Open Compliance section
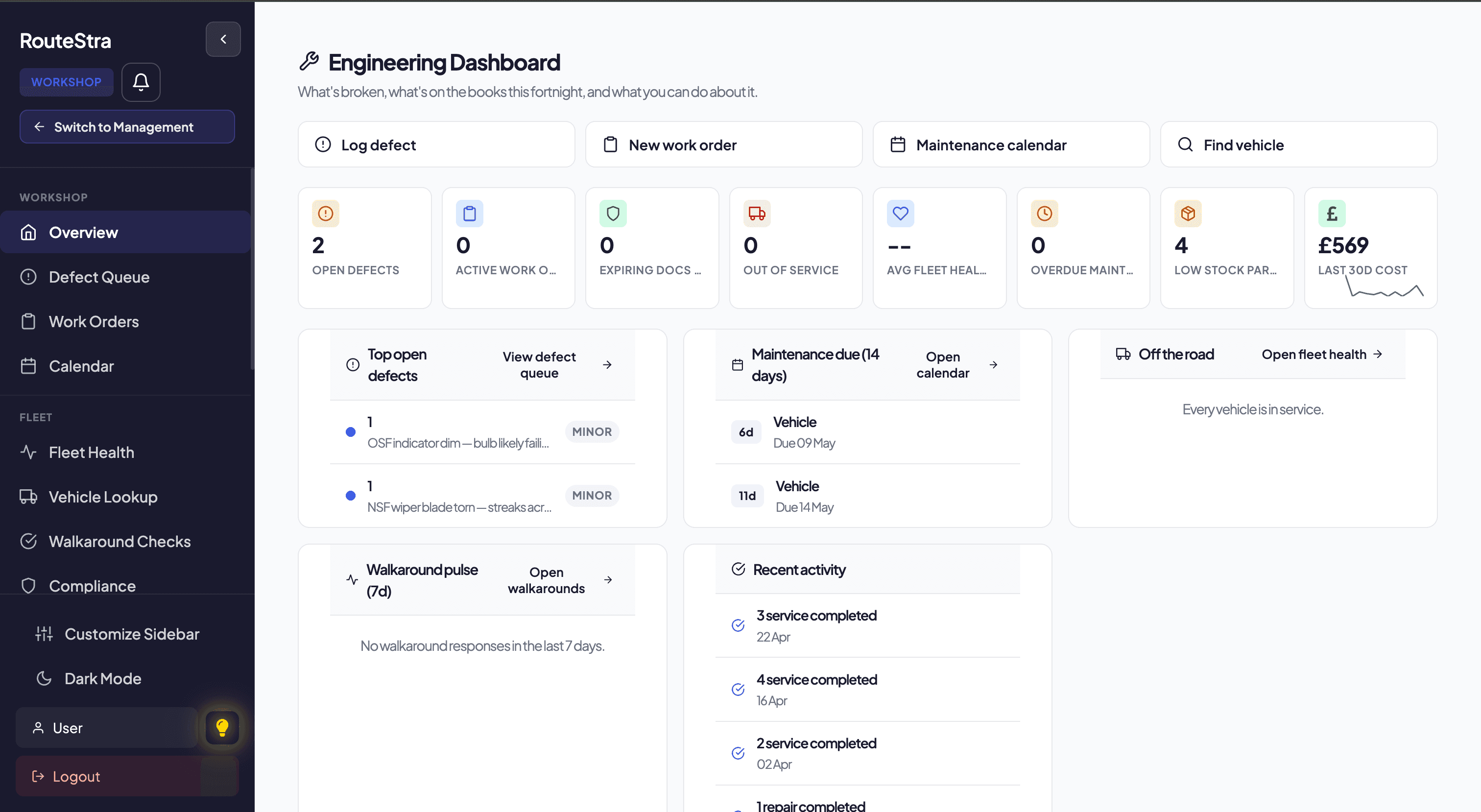 [x=125, y=585]
